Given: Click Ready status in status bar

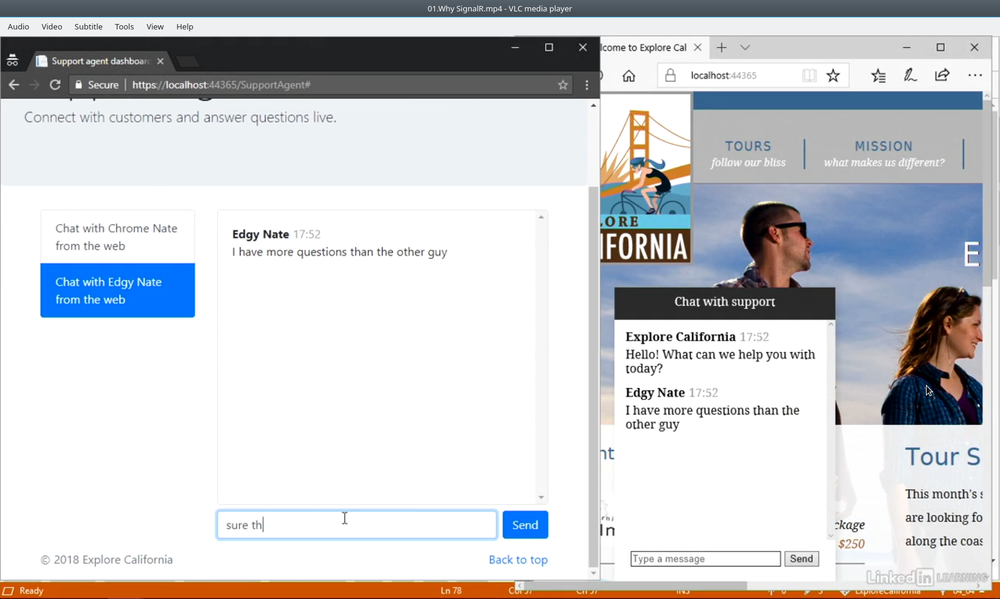Looking at the screenshot, I should 31,591.
